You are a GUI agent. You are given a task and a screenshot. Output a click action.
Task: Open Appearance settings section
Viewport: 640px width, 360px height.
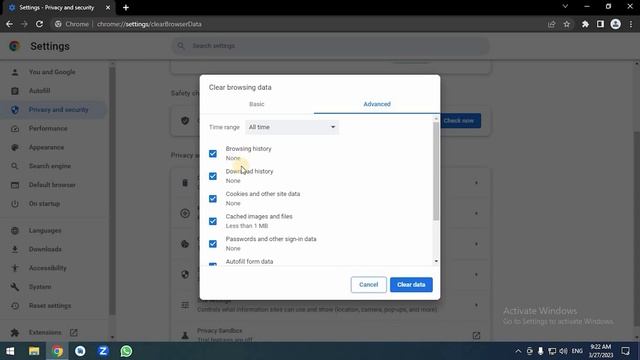point(46,147)
